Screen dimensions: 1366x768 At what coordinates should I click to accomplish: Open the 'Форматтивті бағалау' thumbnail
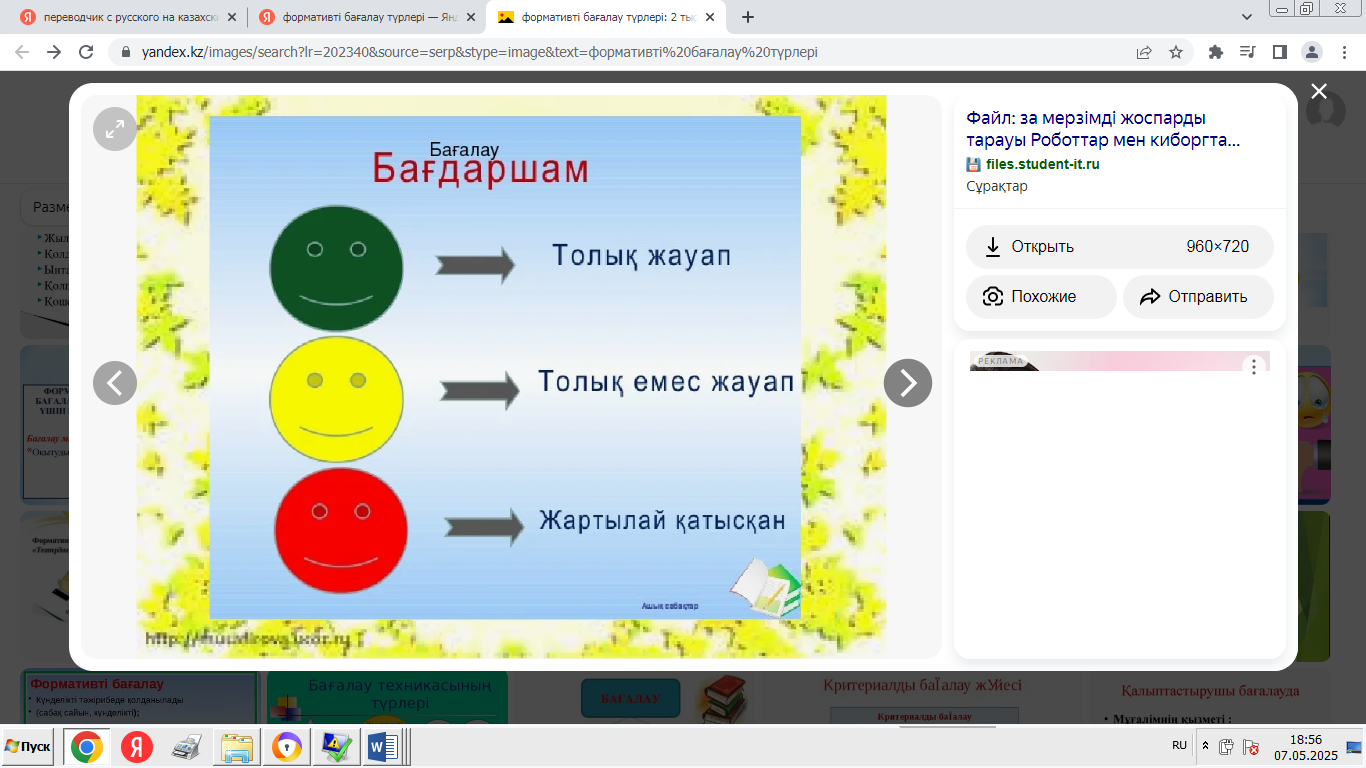[x=139, y=696]
